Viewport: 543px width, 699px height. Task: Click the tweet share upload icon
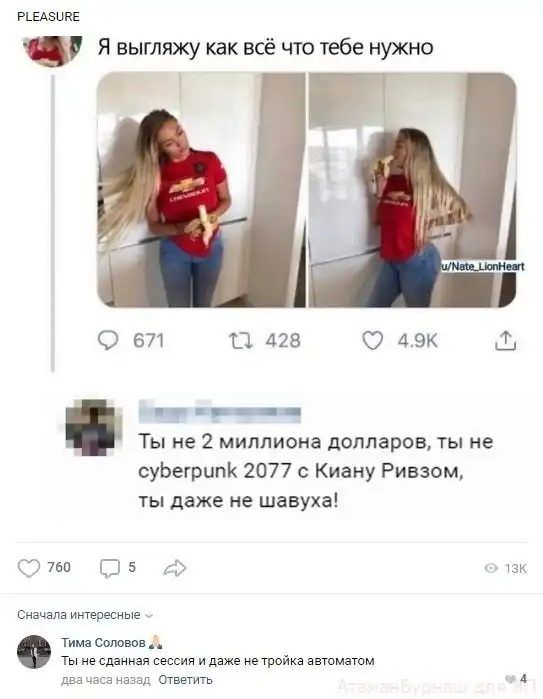pos(506,341)
